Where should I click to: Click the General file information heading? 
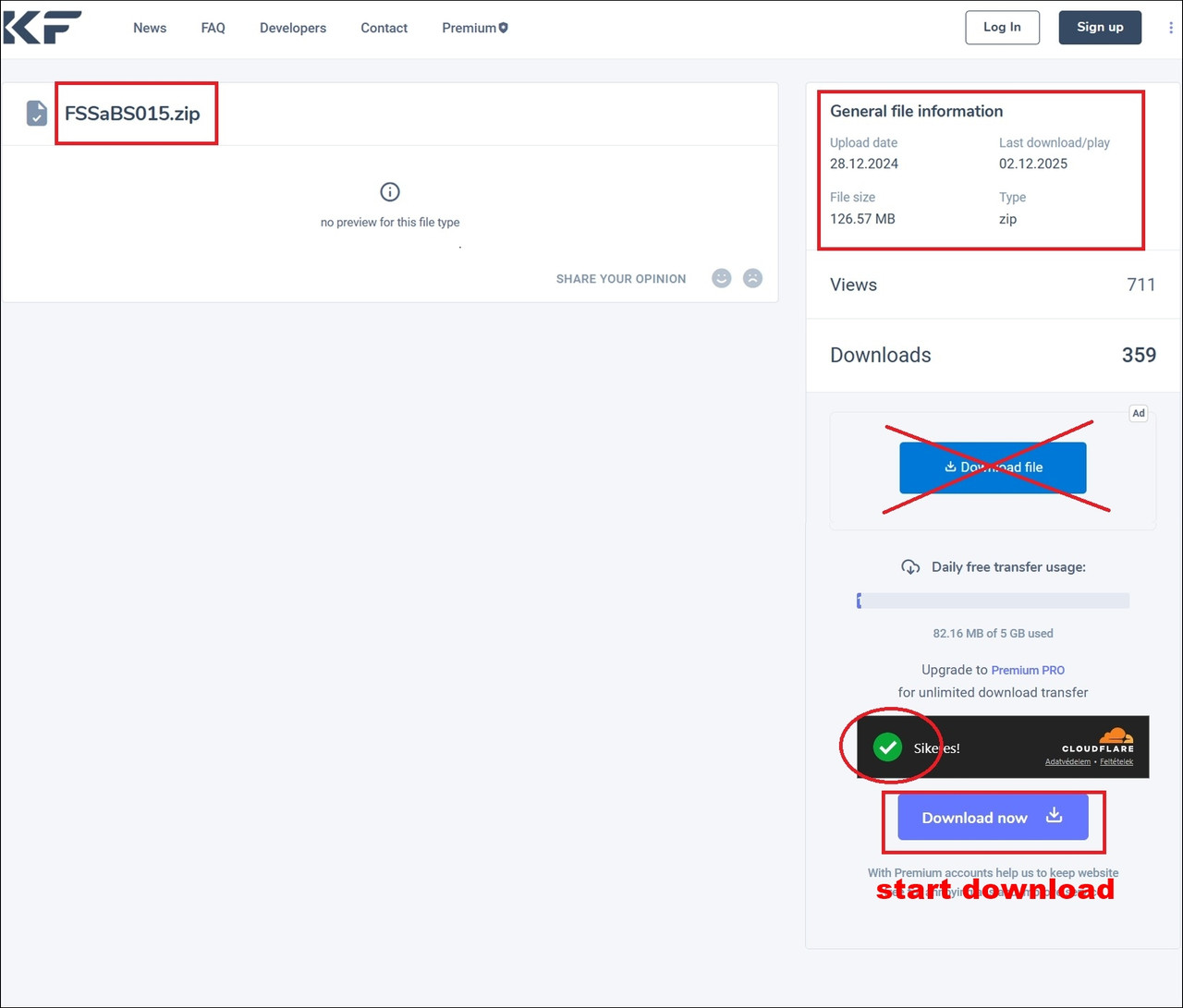[x=917, y=111]
